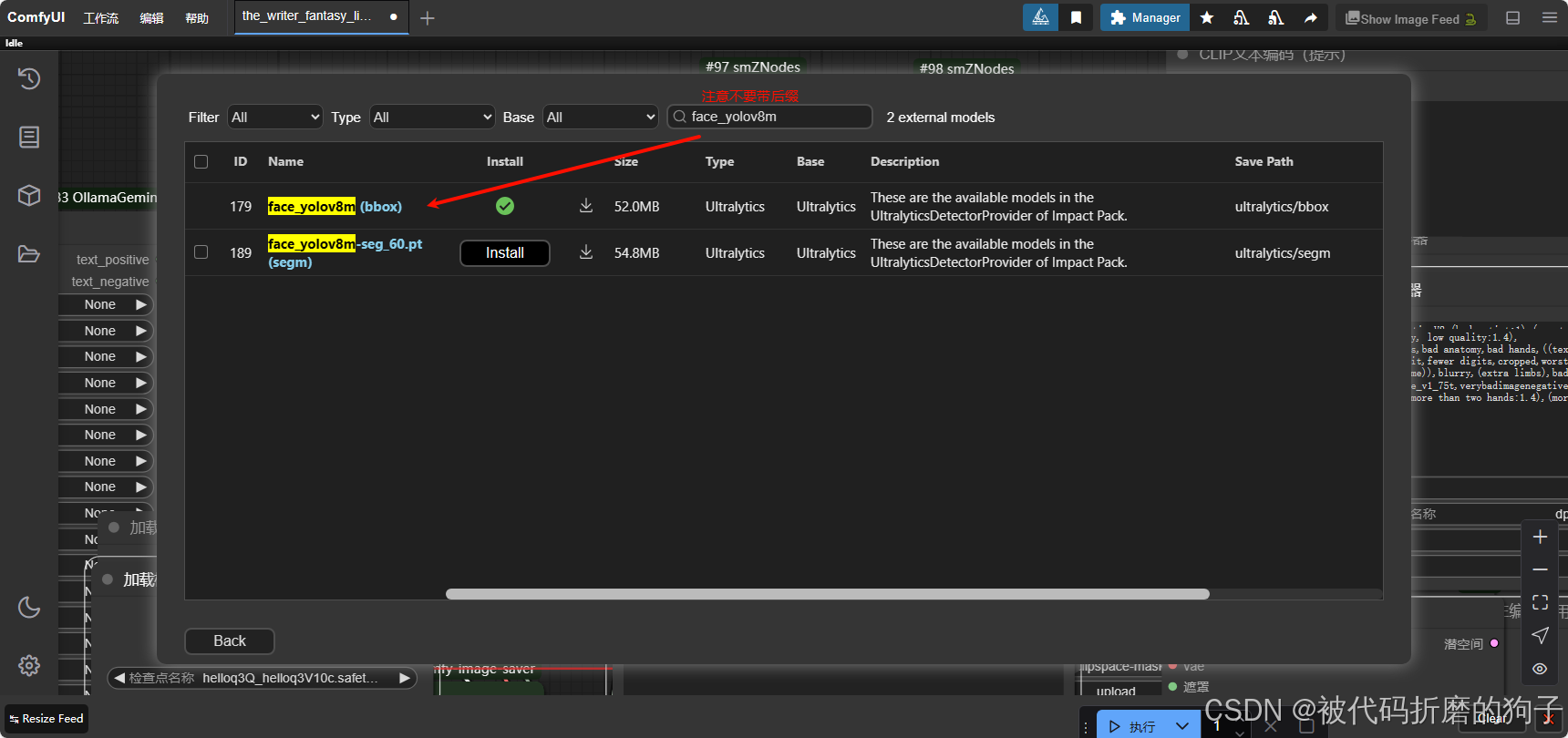The height and width of the screenshot is (738, 1568).
Task: Click the Back button
Action: (x=230, y=641)
